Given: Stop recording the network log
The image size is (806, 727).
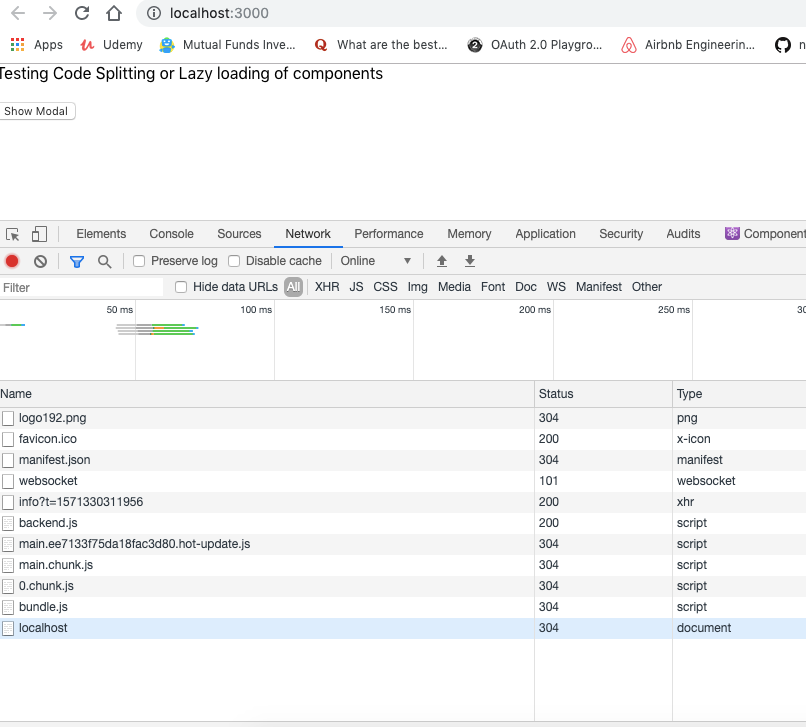Looking at the screenshot, I should [x=11, y=261].
